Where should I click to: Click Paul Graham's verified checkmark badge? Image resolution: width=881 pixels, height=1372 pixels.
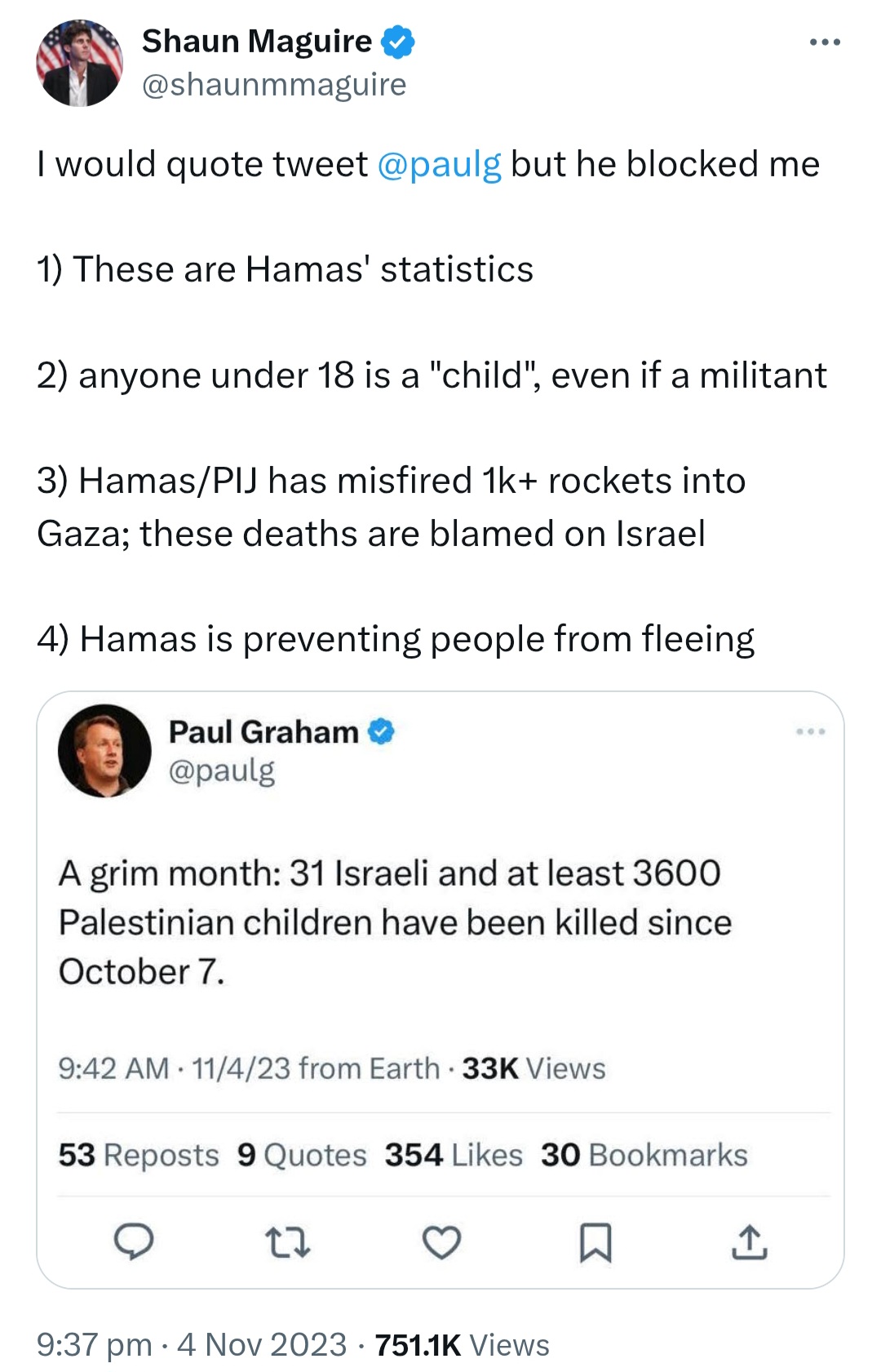pos(381,731)
